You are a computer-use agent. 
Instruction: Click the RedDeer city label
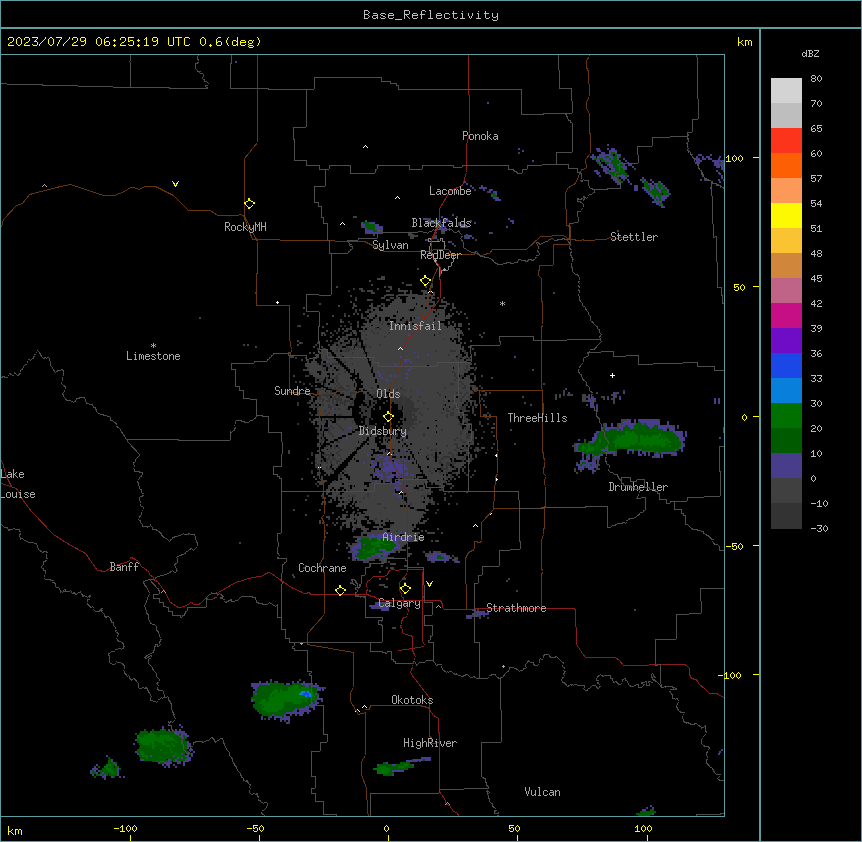click(440, 255)
